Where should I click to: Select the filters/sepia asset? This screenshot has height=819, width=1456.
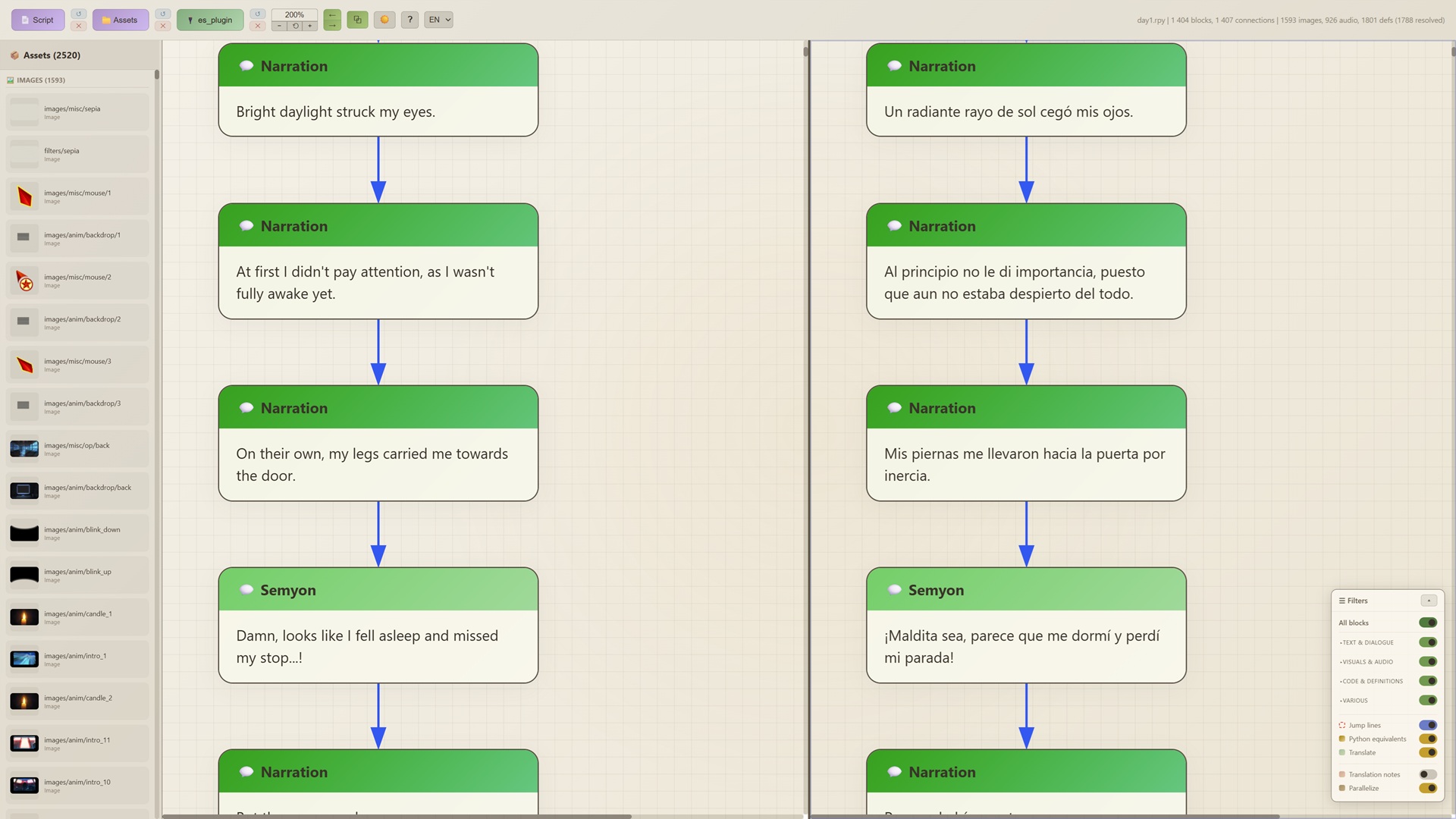click(x=77, y=154)
